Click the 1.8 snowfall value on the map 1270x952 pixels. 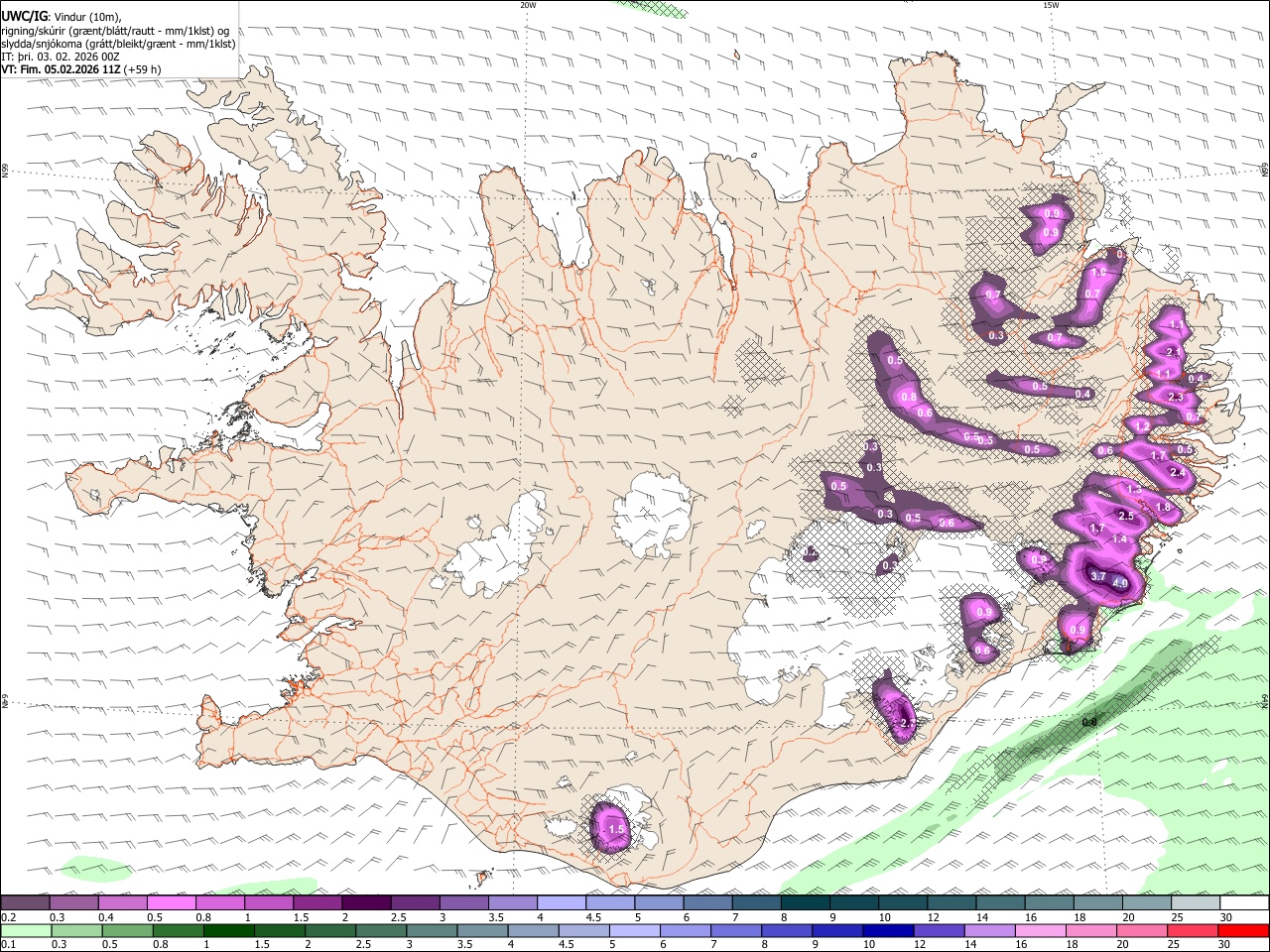point(1164,507)
